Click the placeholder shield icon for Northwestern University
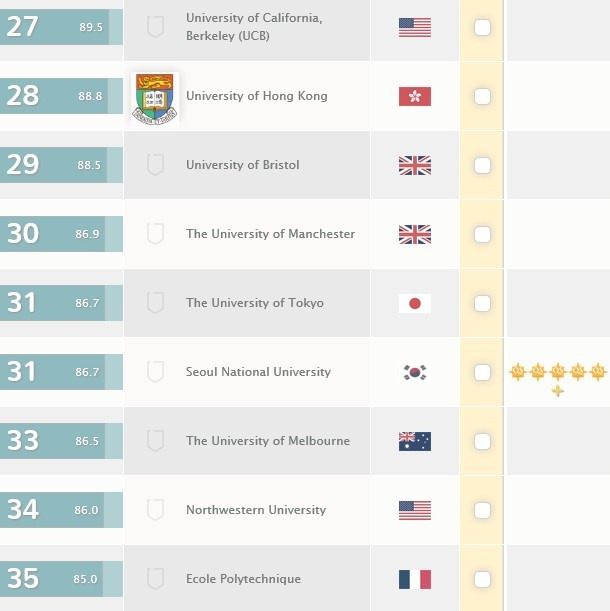Image resolution: width=610 pixels, height=611 pixels. 155,510
